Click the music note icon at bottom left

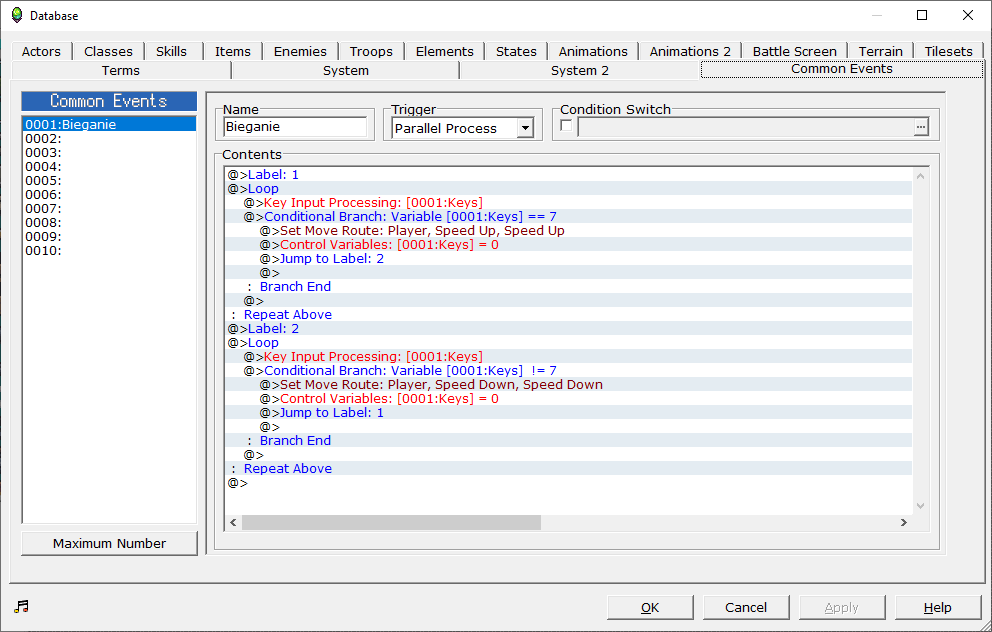[22, 607]
